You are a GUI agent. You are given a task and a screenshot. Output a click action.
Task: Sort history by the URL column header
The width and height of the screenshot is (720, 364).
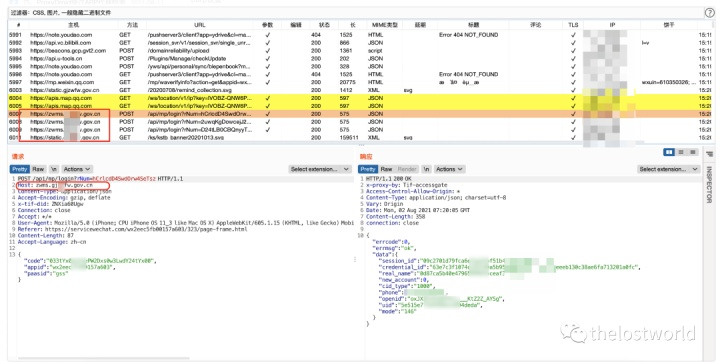click(200, 25)
